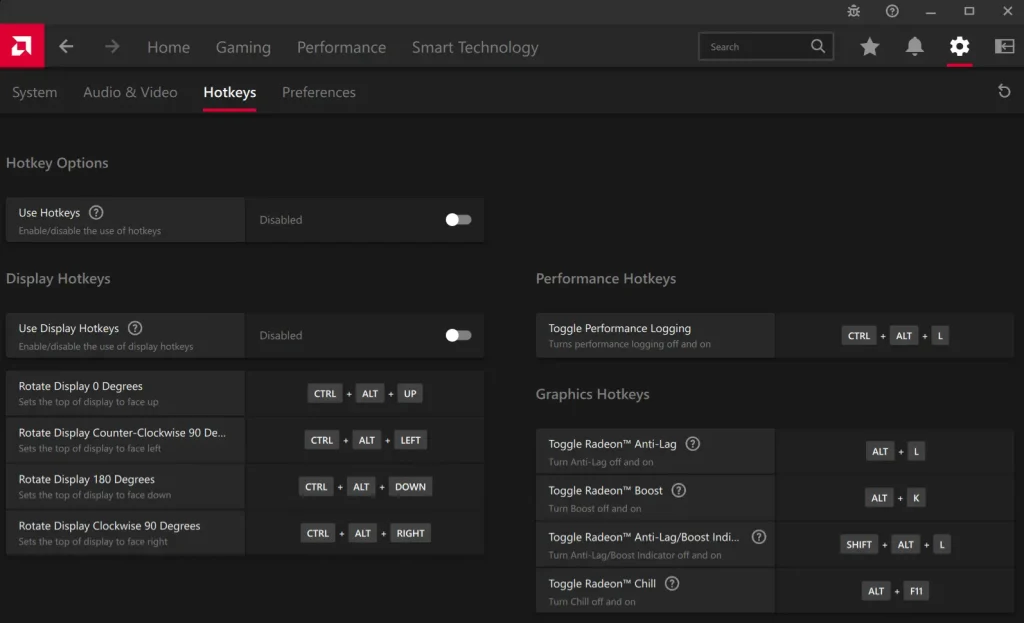The width and height of the screenshot is (1024, 623).
Task: Click the Performance Hotkeys heading
Action: pos(605,278)
